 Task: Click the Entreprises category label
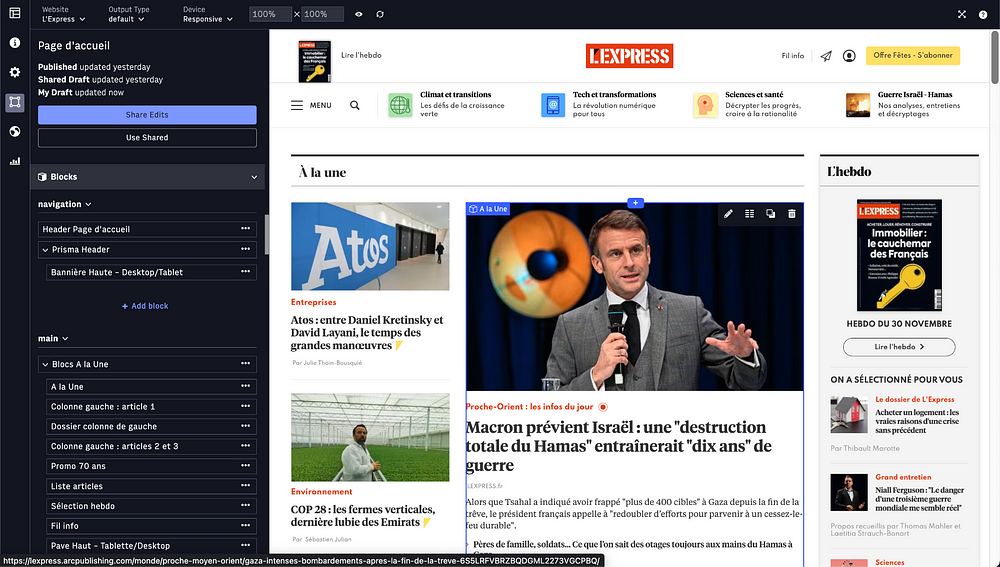coord(313,302)
